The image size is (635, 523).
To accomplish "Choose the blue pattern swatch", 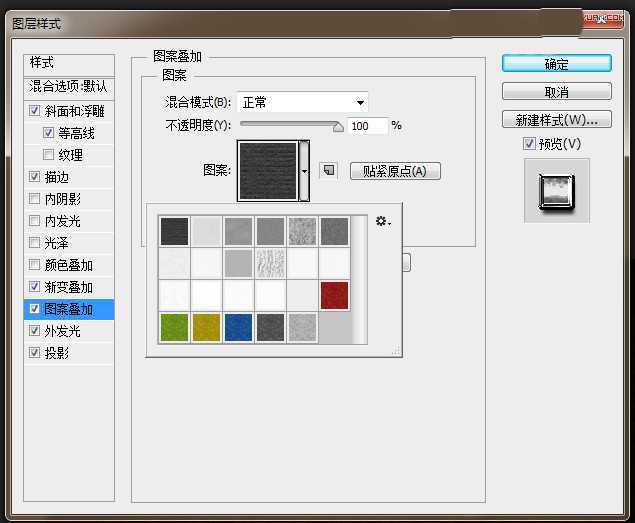I will click(x=238, y=327).
